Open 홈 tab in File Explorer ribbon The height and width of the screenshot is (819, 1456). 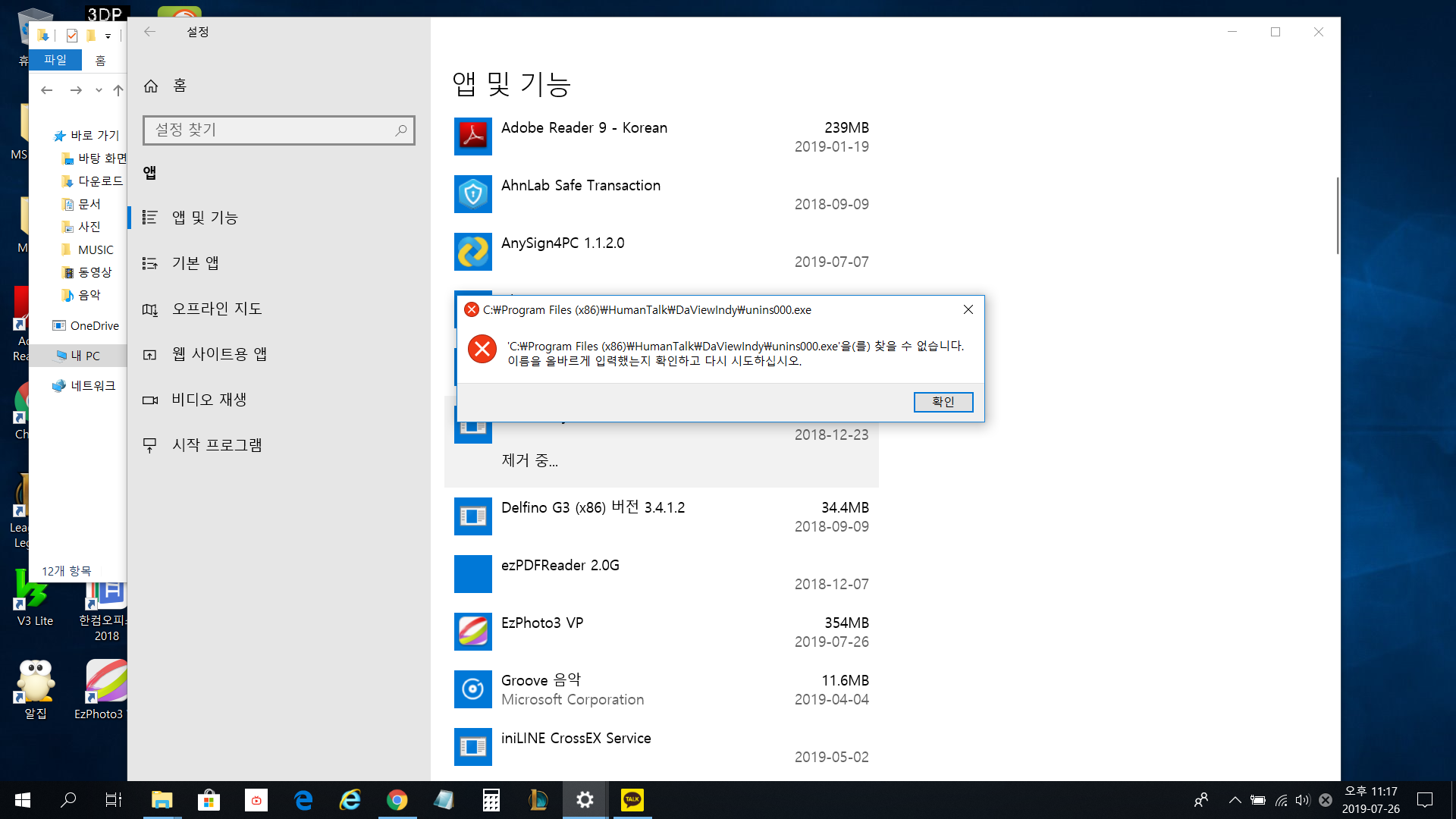click(x=100, y=60)
